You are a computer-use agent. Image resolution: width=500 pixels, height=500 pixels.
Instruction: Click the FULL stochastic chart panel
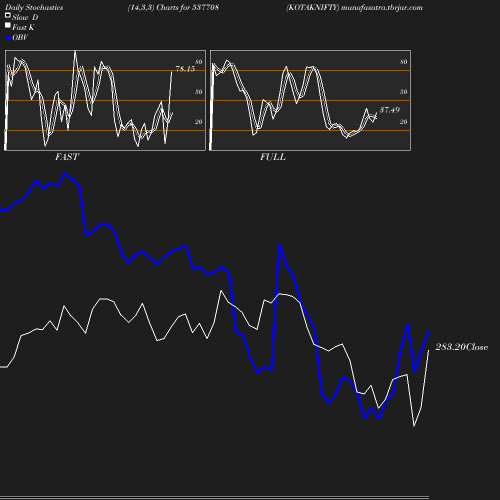[x=310, y=100]
